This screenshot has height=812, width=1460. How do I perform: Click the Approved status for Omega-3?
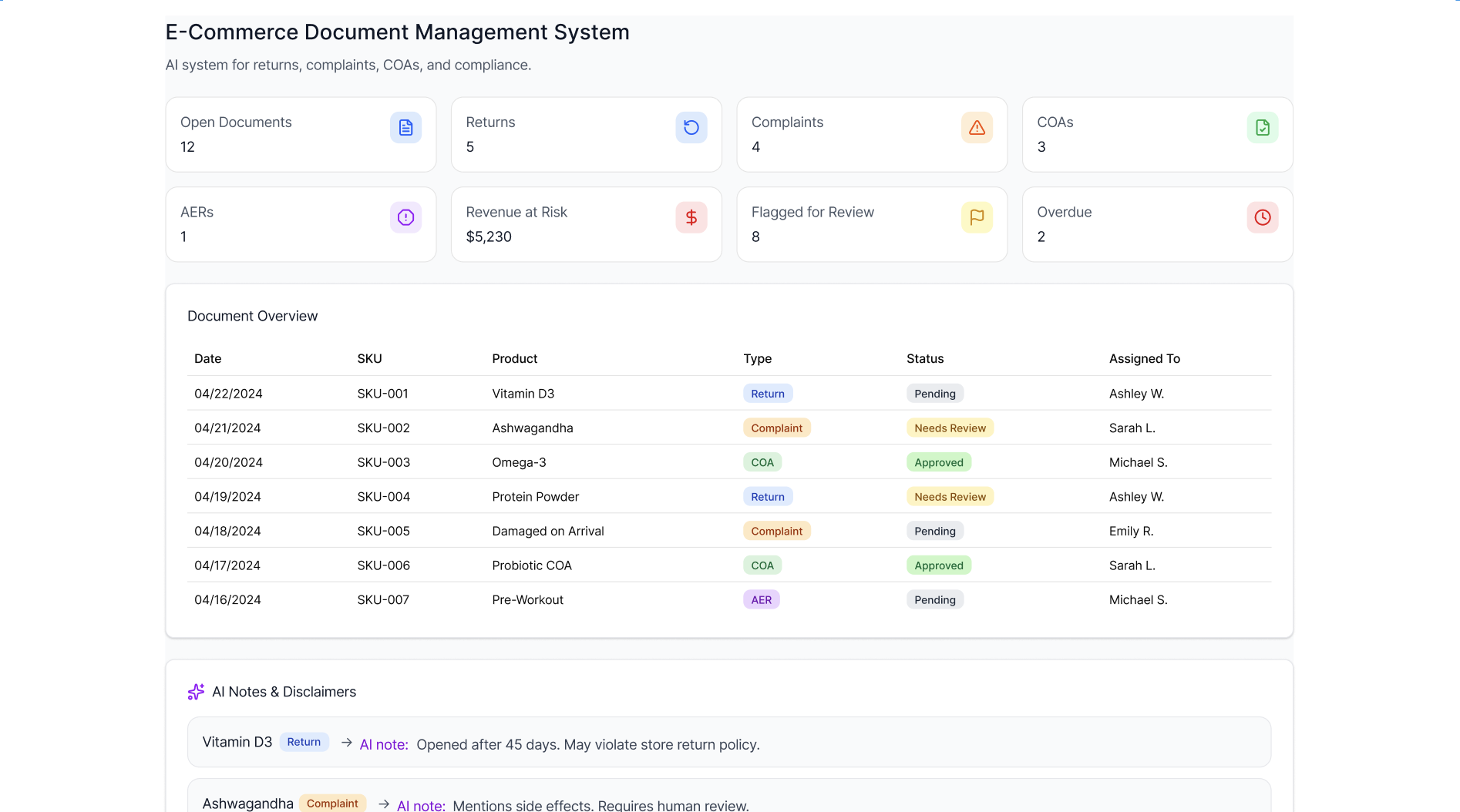pyautogui.click(x=938, y=463)
